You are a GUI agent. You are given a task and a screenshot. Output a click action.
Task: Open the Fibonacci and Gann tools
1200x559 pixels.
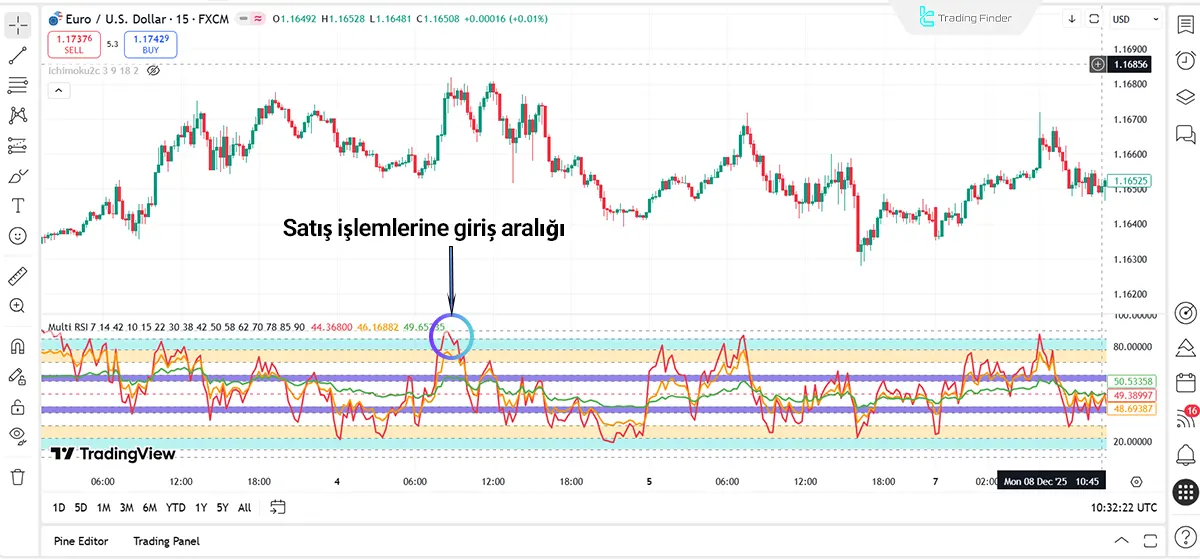[x=17, y=86]
